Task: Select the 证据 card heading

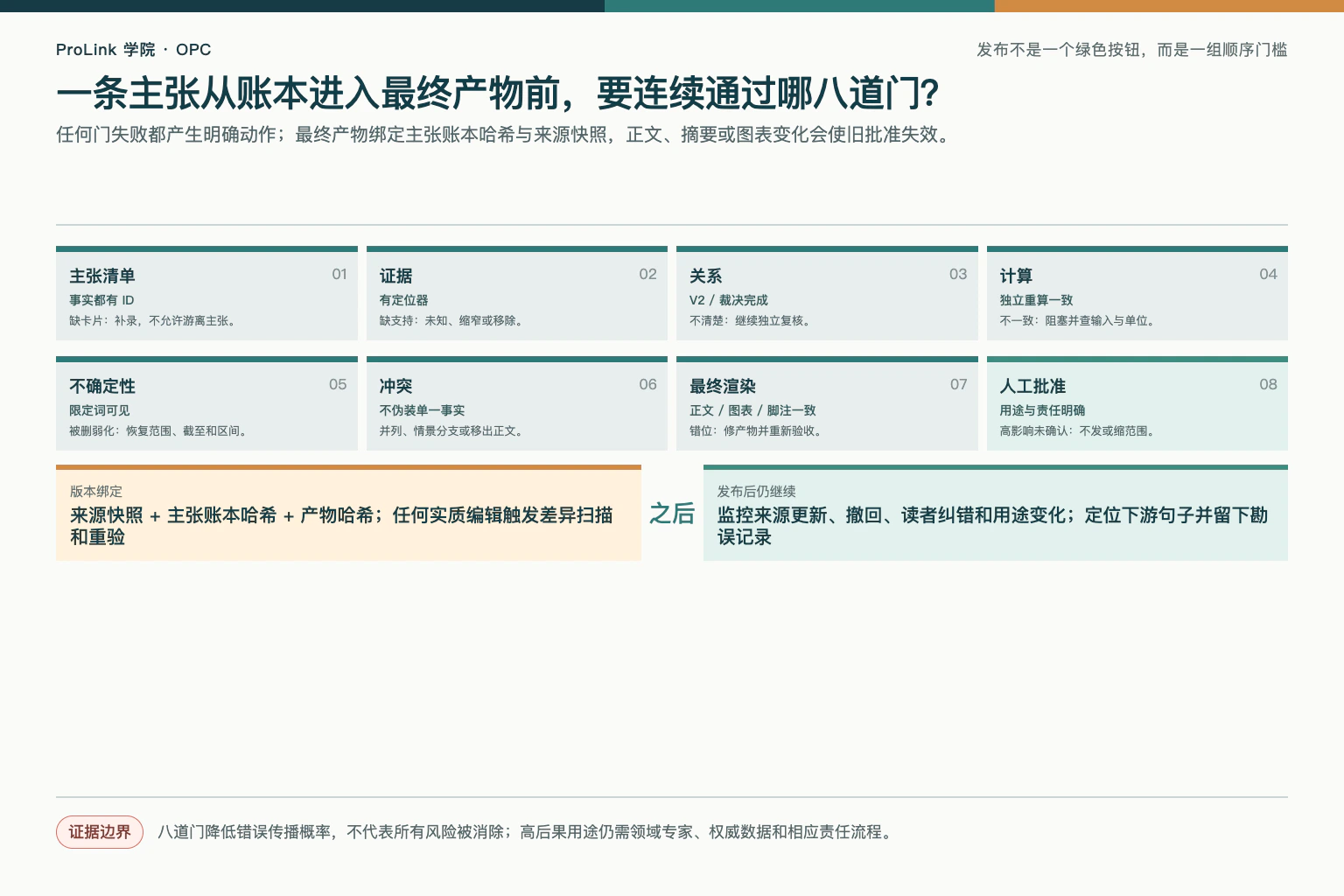Action: tap(395, 276)
